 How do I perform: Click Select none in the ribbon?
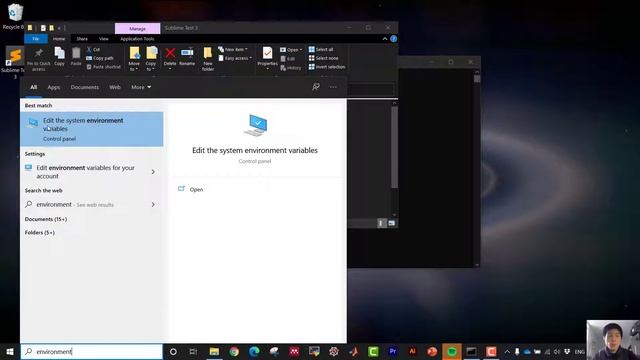(x=323, y=58)
